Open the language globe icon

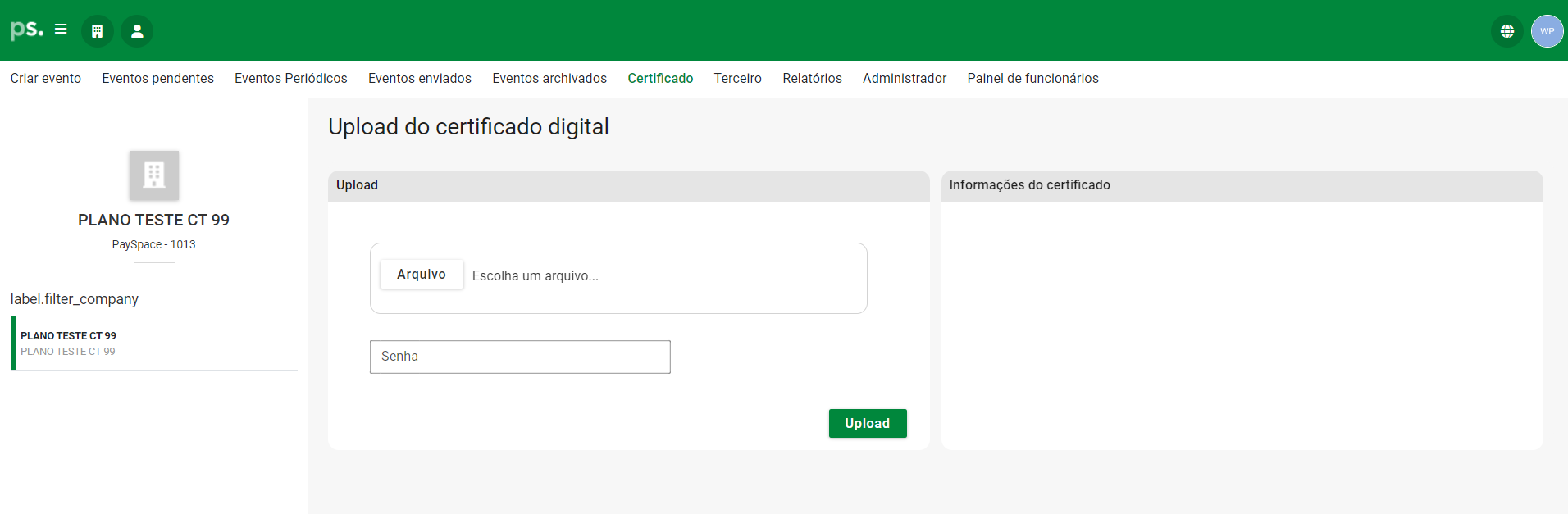(x=1506, y=31)
